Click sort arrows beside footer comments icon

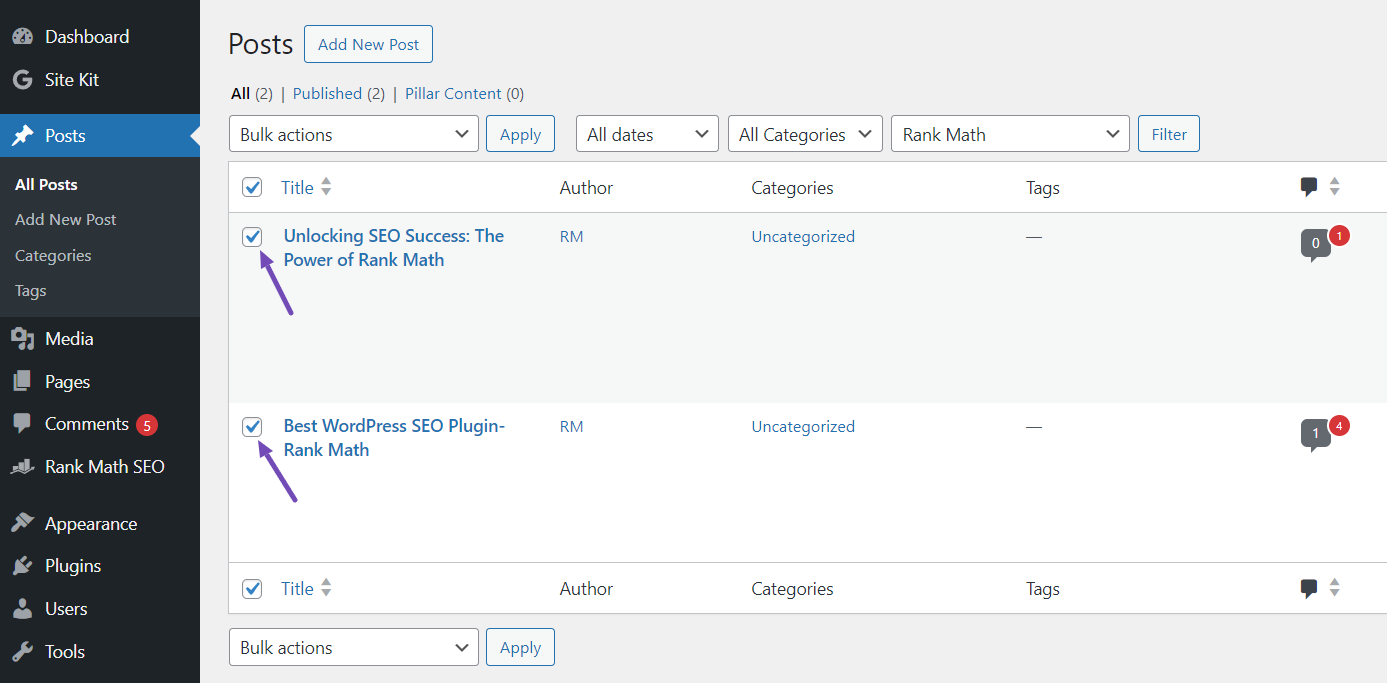(x=1334, y=588)
